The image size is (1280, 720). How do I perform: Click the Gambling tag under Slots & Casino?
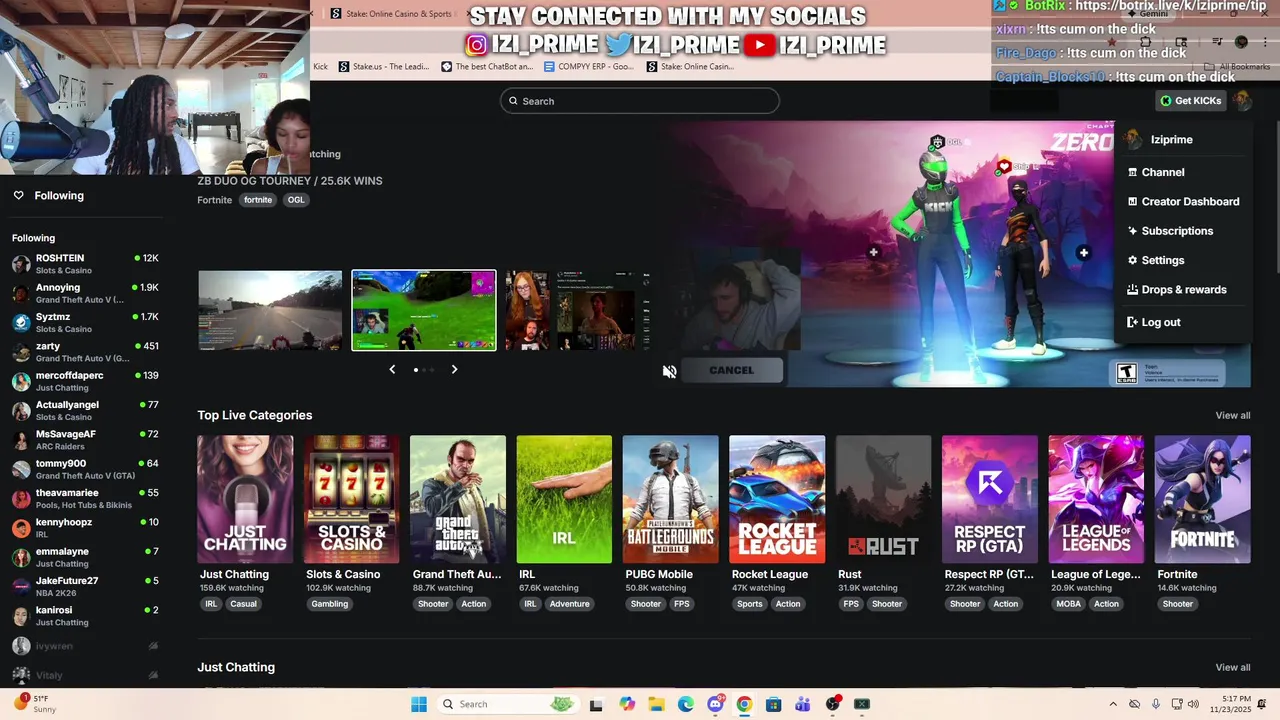pyautogui.click(x=330, y=604)
